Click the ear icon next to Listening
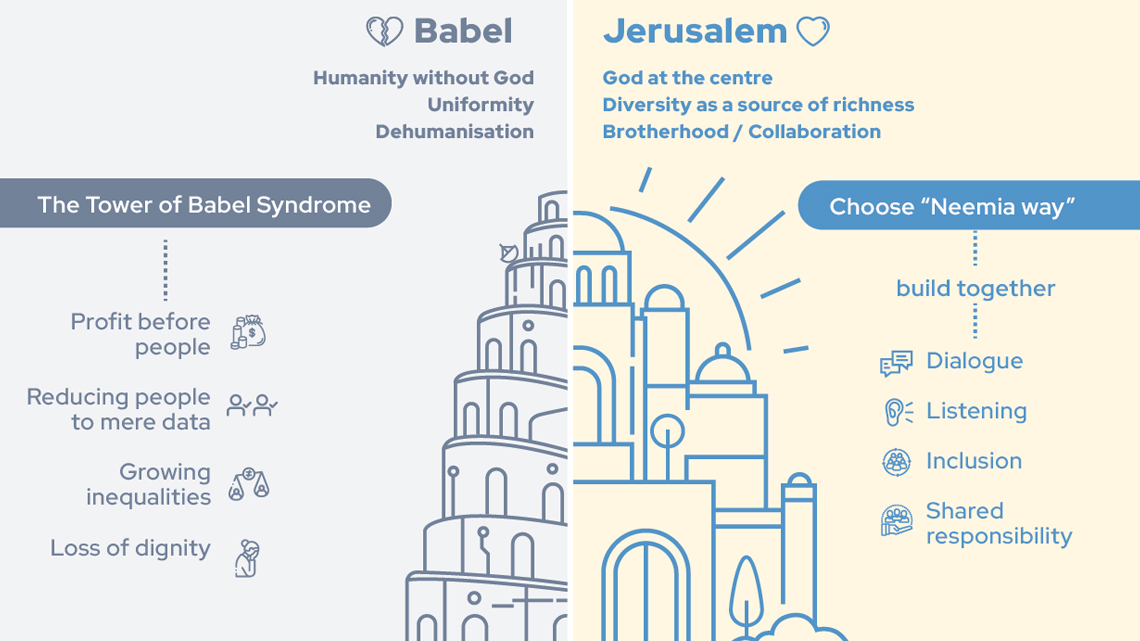Screen dimensions: 1140x641 [898, 412]
